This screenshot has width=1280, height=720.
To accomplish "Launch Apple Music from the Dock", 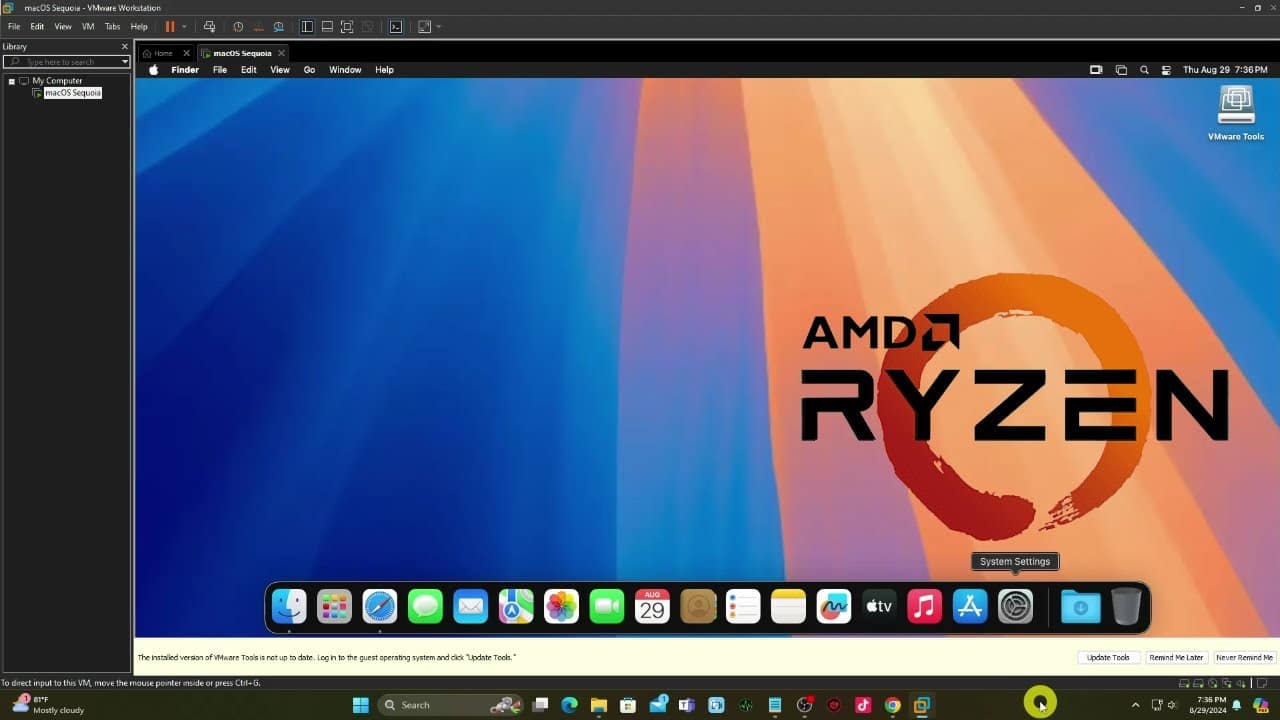I will [x=924, y=606].
